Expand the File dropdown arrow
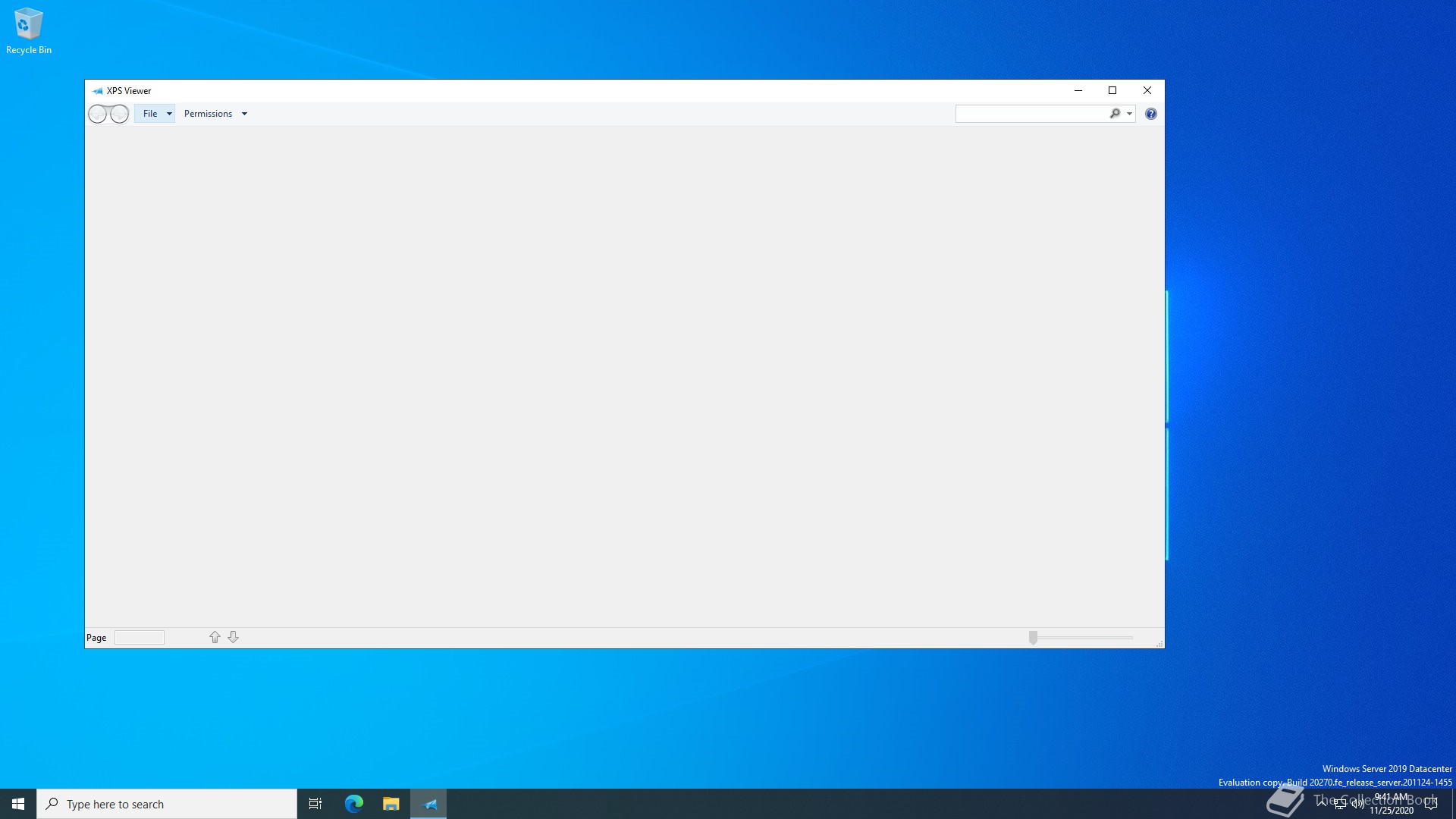This screenshot has width=1456, height=819. point(169,114)
